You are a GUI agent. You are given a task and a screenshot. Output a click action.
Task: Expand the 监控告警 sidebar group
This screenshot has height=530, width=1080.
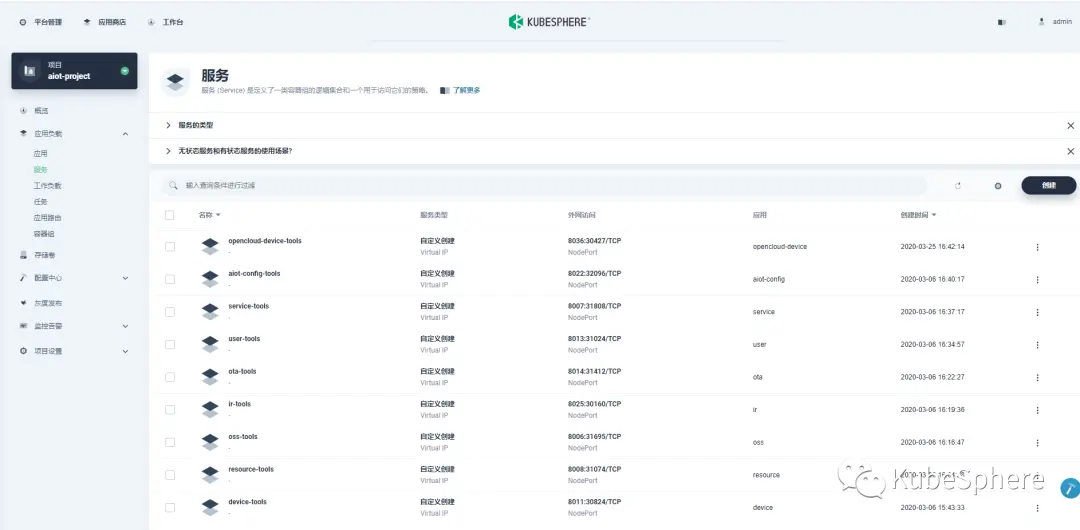[x=125, y=326]
